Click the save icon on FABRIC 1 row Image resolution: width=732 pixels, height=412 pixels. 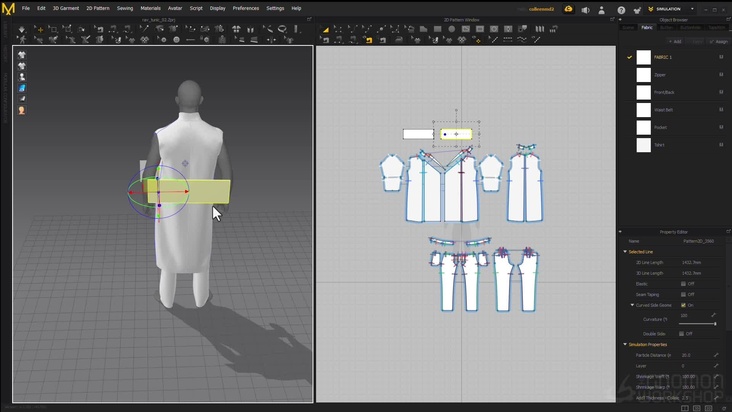721,57
